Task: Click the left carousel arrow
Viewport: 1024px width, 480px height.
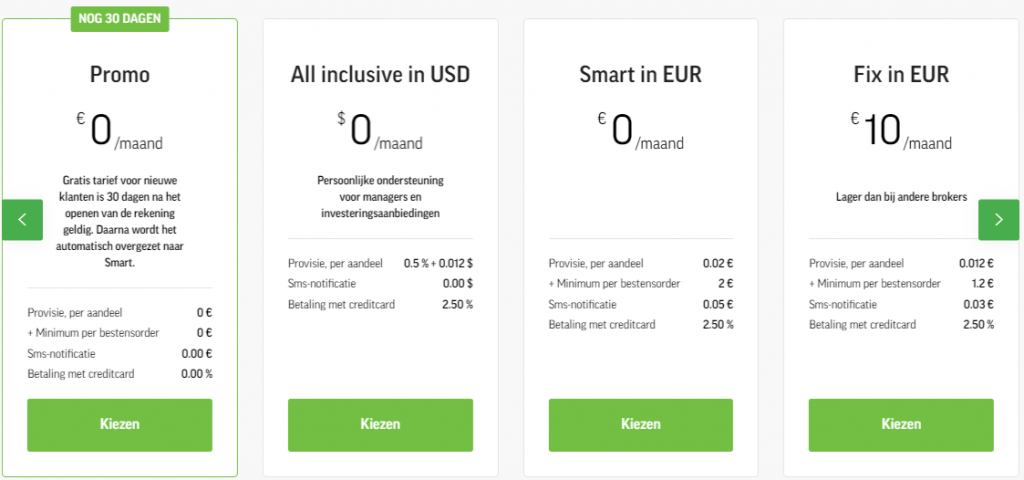Action: 22,220
